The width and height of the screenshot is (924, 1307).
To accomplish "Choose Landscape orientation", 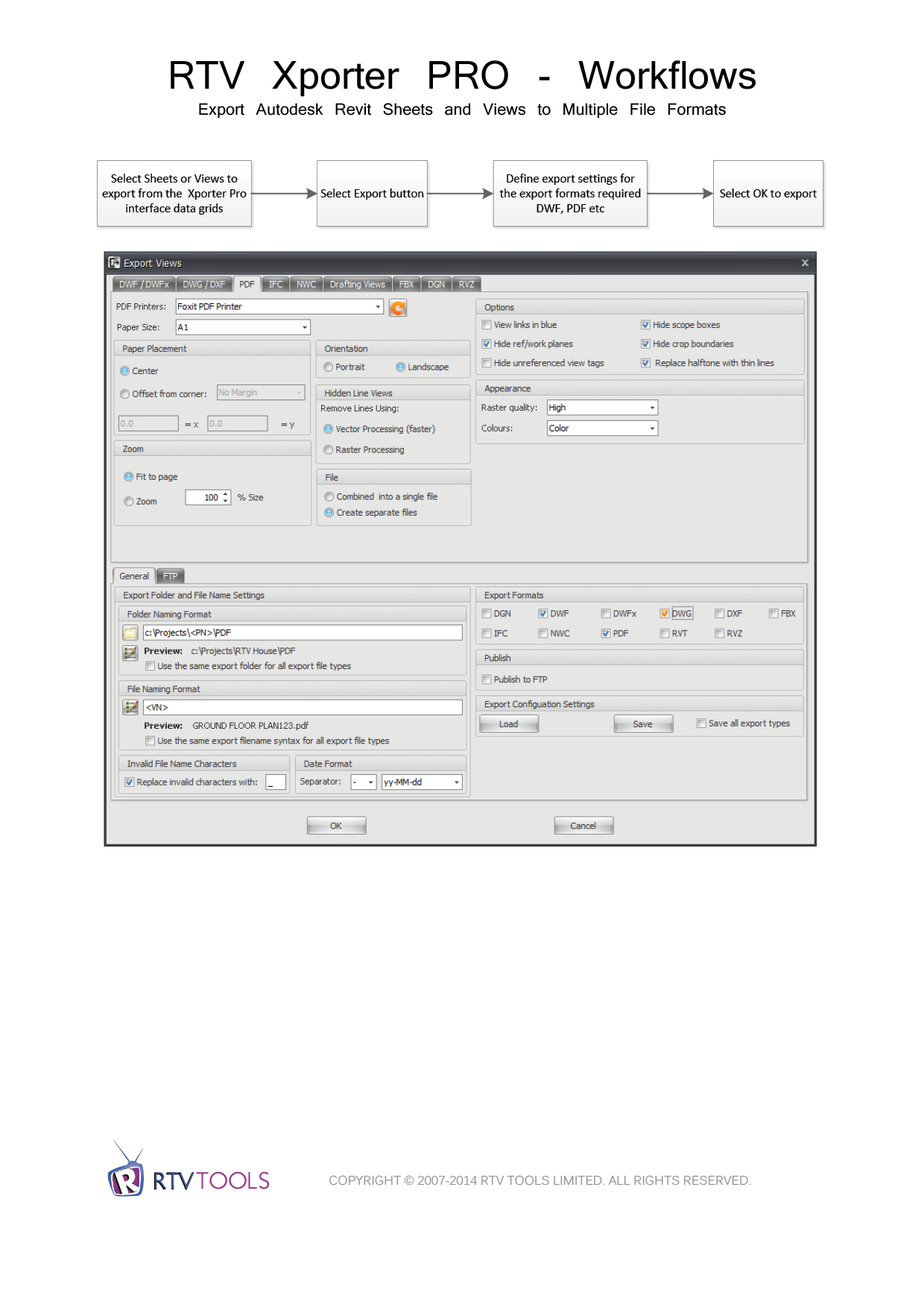I will coord(401,367).
